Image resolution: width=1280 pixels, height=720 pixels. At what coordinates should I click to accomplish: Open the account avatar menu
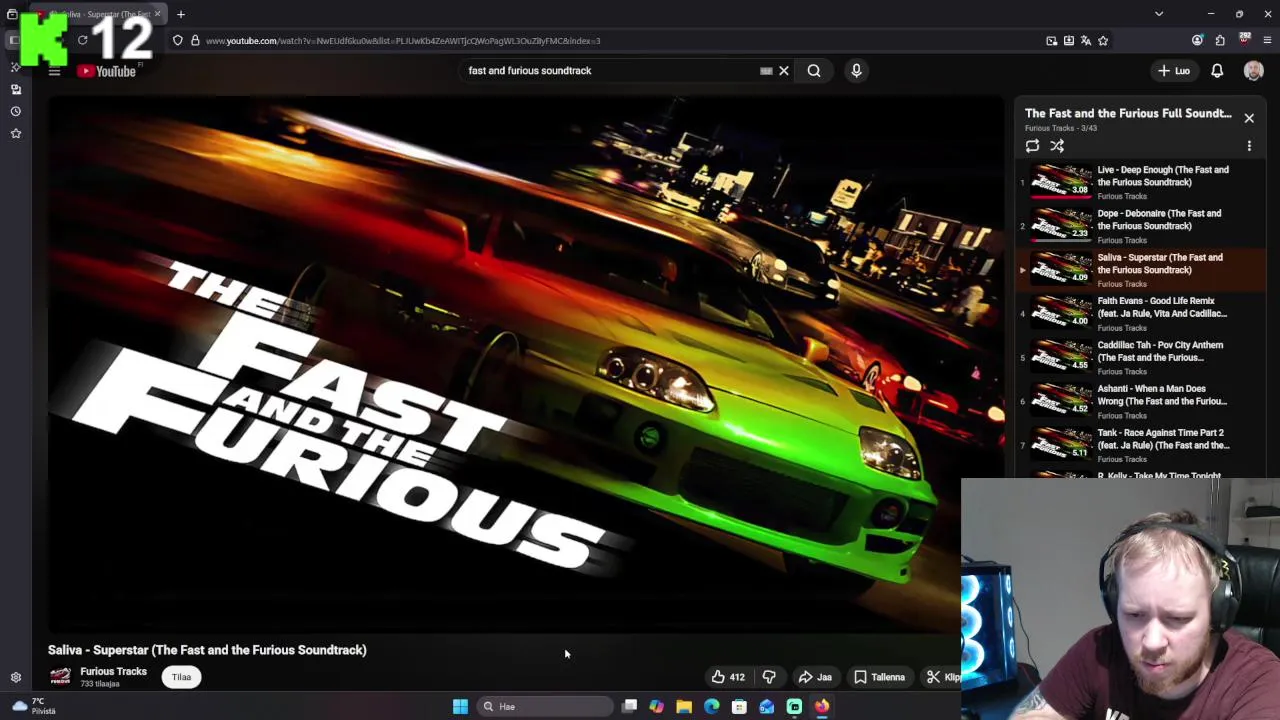(1253, 71)
